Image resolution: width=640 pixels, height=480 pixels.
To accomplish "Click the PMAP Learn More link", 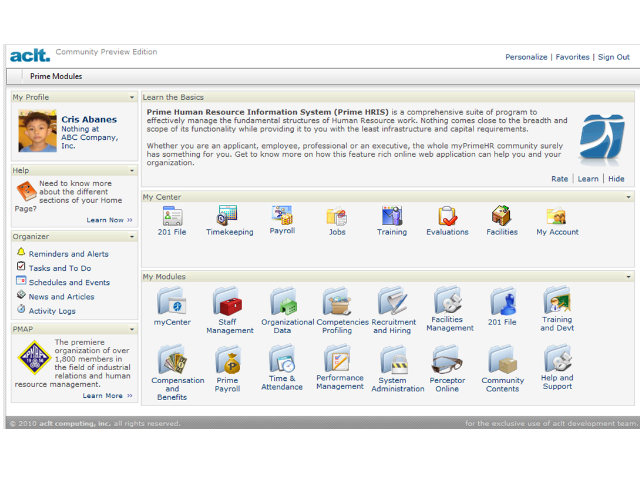I will point(107,396).
